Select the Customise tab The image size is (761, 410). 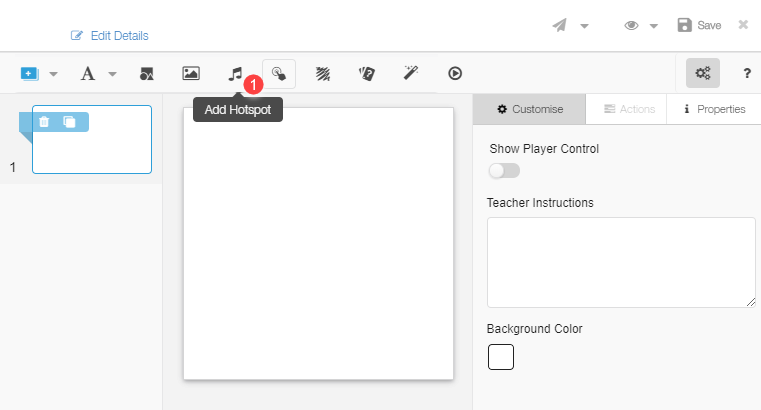point(530,109)
